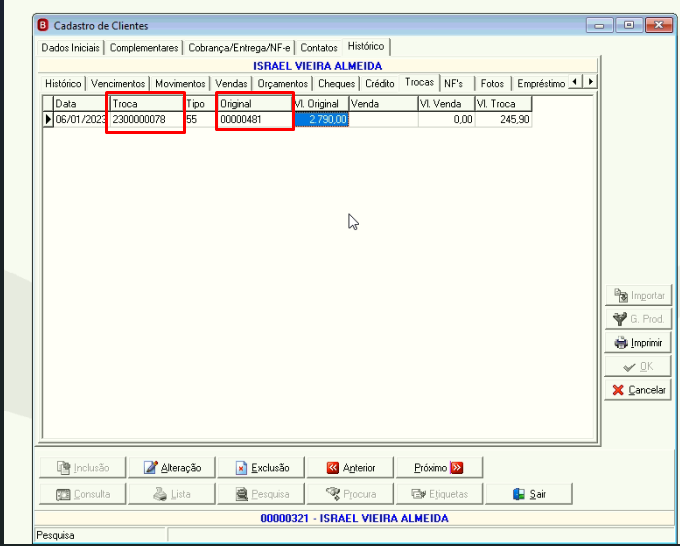680x546 pixels.
Task: Open the Orçamentos sub-tab
Action: tap(282, 83)
